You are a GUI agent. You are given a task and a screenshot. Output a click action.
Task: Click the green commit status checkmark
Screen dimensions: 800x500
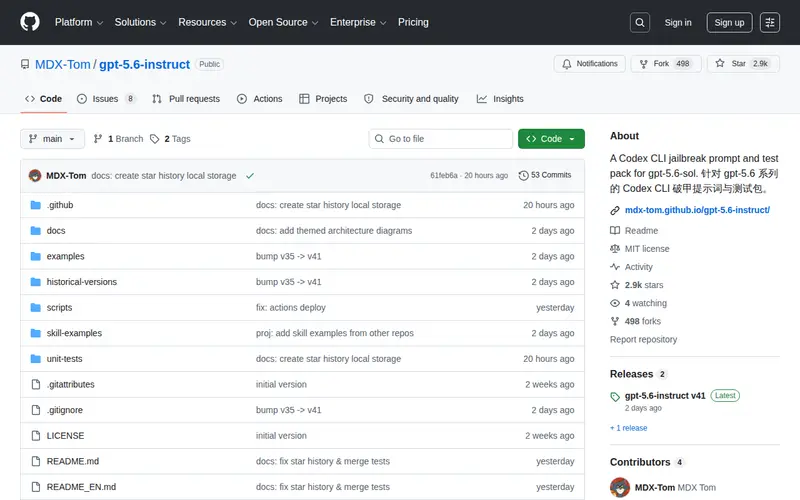pyautogui.click(x=250, y=176)
